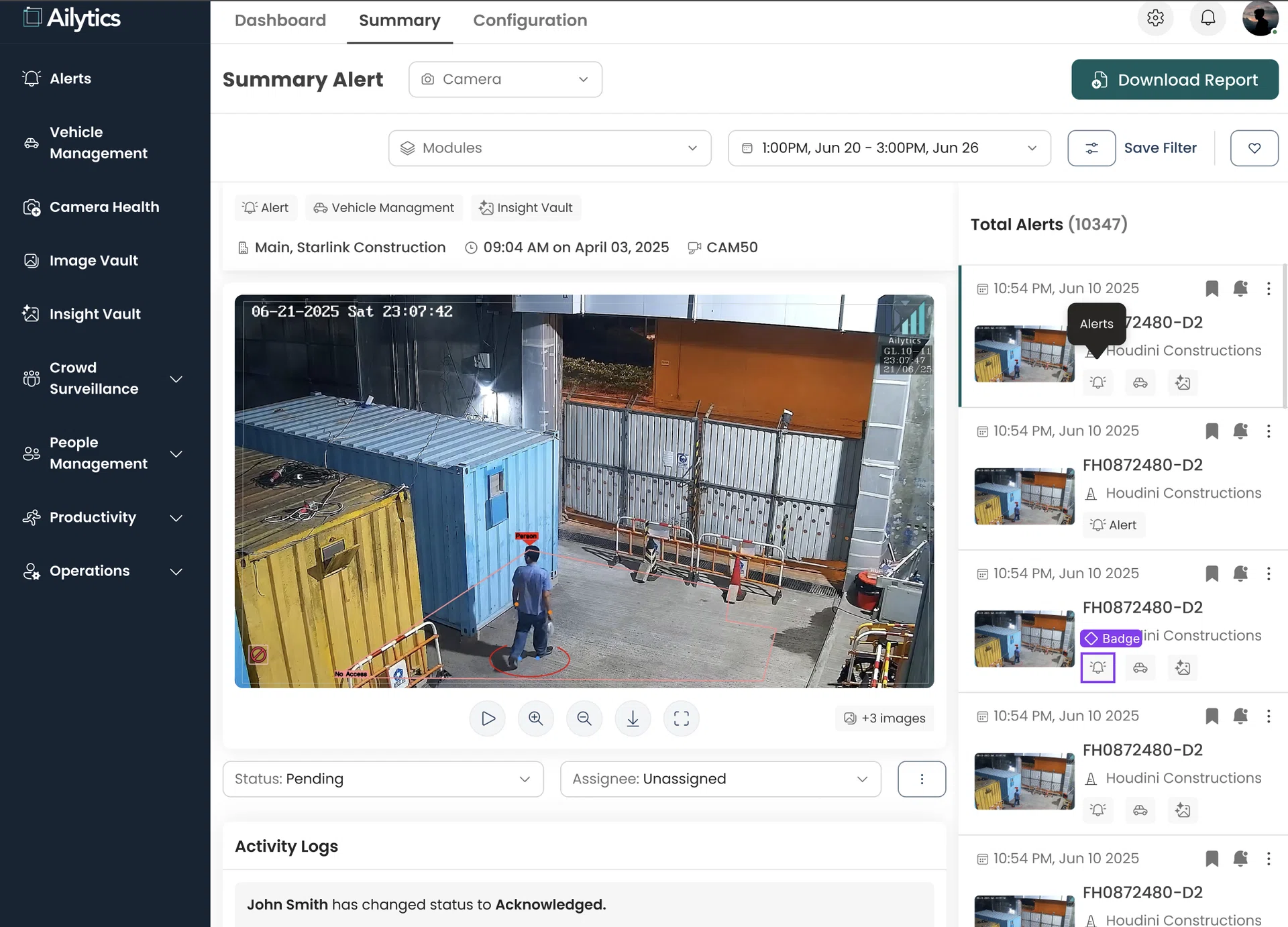Switch to the Dashboard tab
Viewport: 1288px width, 927px height.
280,20
